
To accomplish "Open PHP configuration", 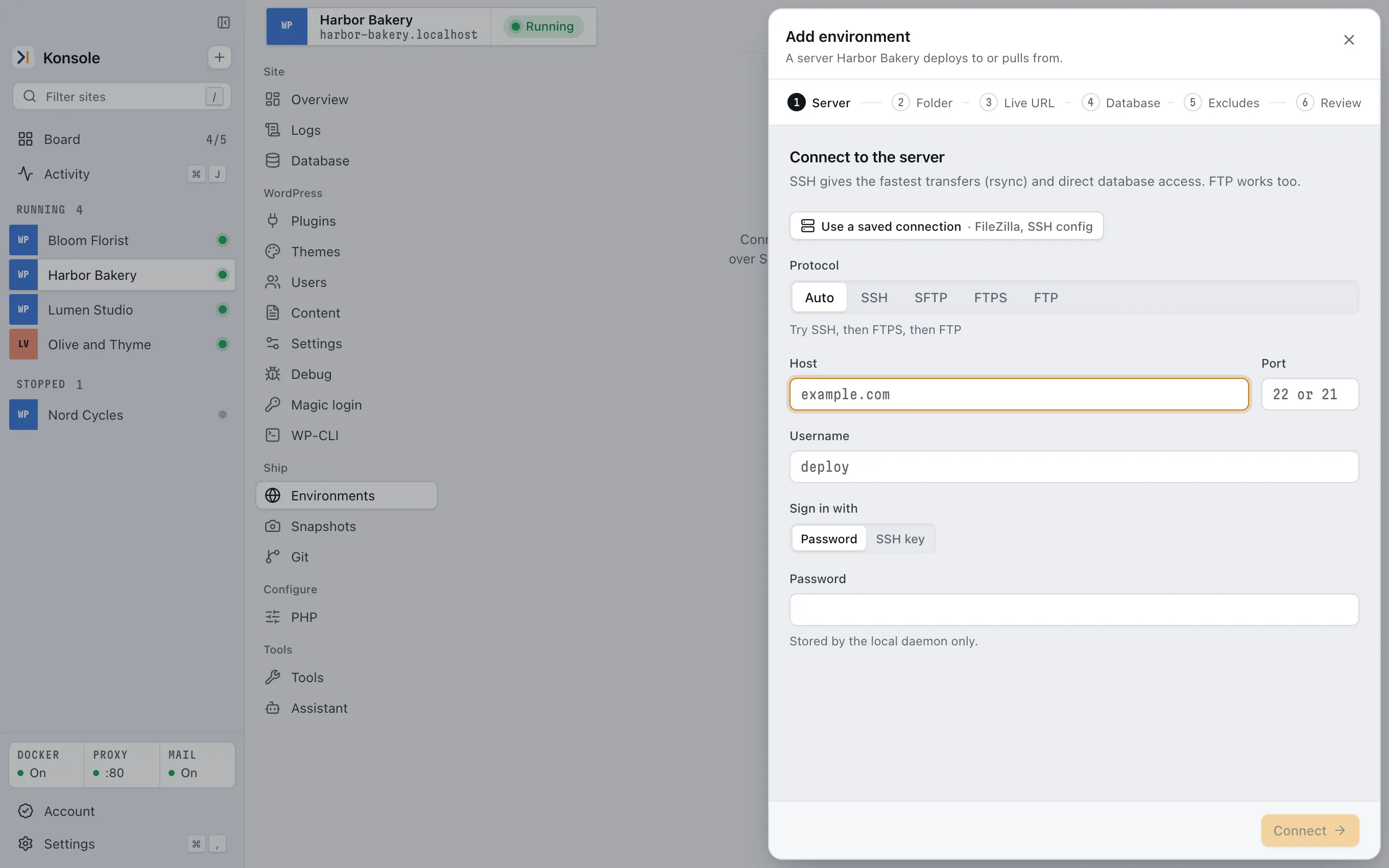I will (x=347, y=617).
